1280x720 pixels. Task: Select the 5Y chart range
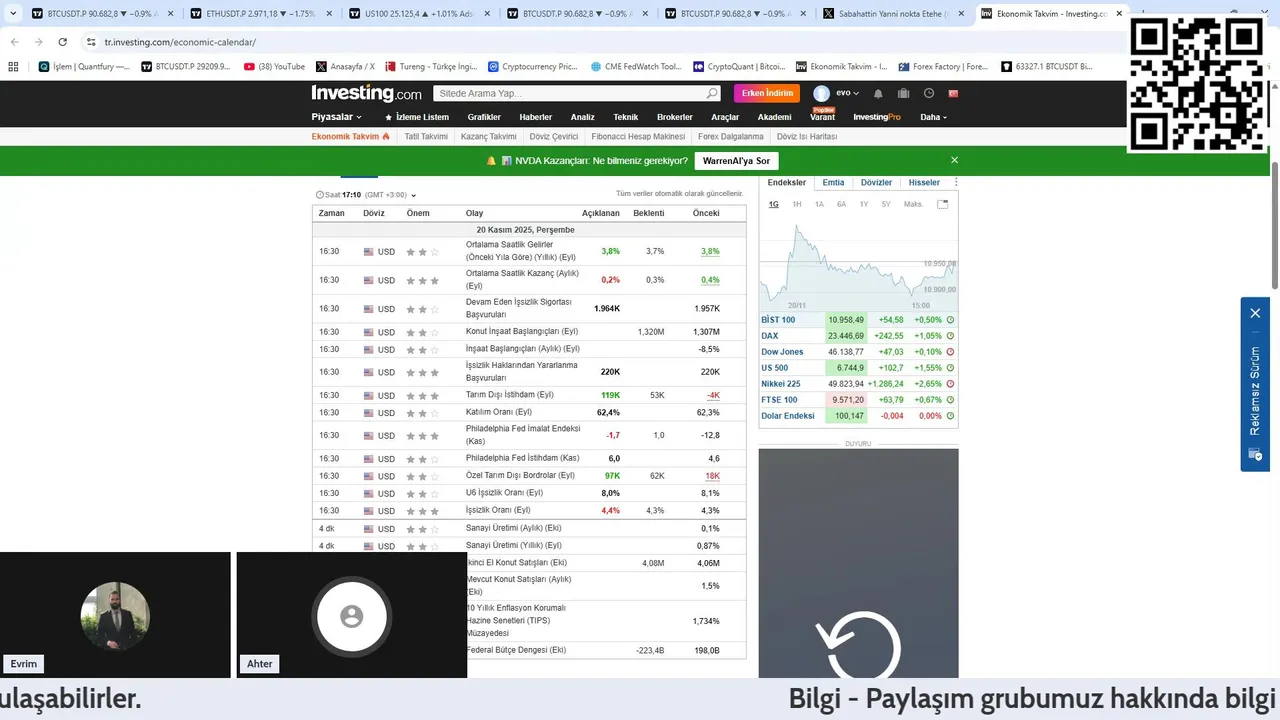pyautogui.click(x=886, y=204)
